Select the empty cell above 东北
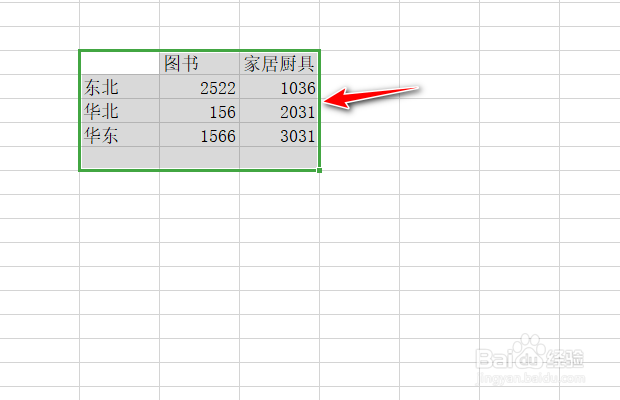Screen dimensions: 620x400 [x=119, y=63]
